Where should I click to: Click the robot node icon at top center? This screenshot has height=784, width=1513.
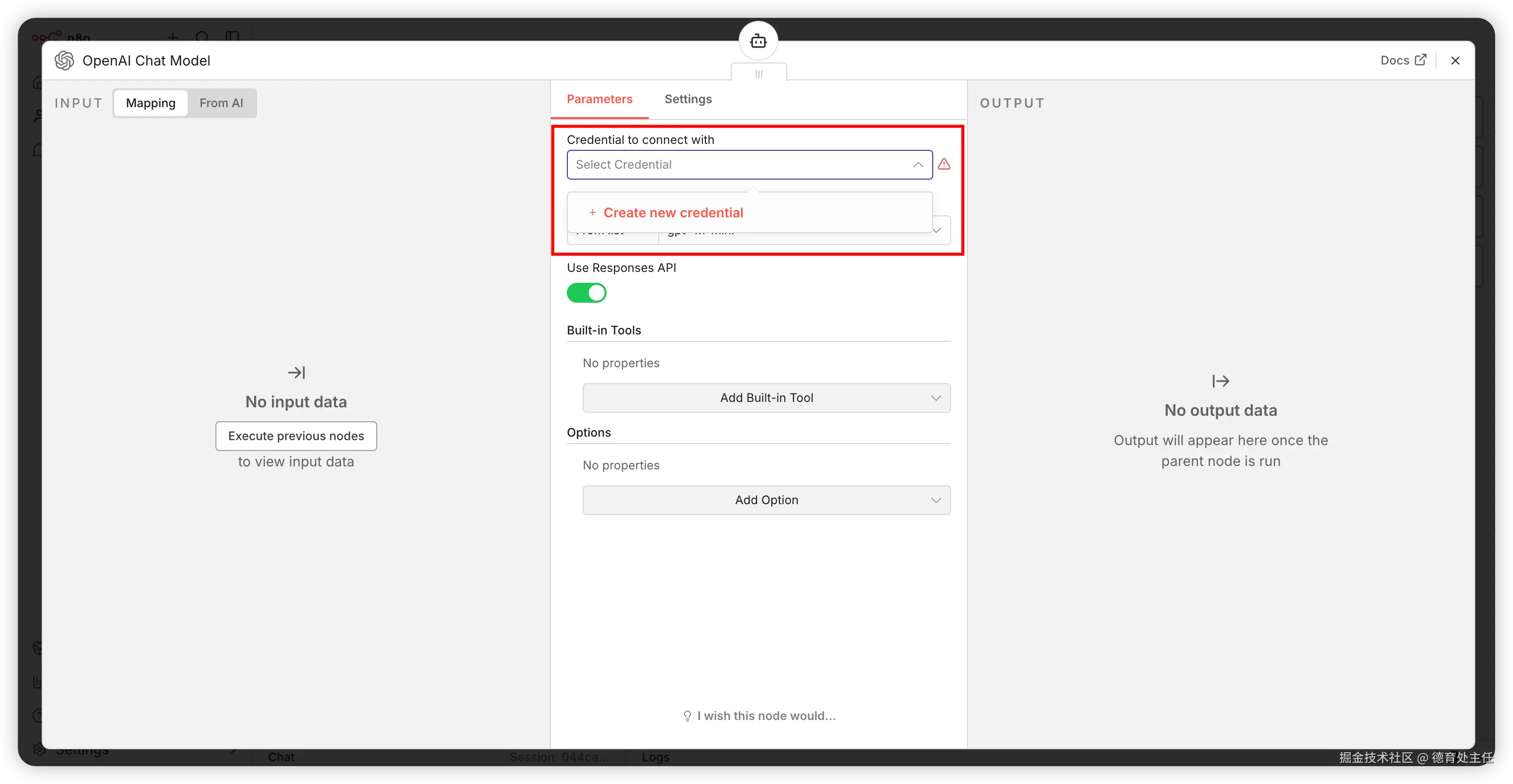click(x=758, y=41)
